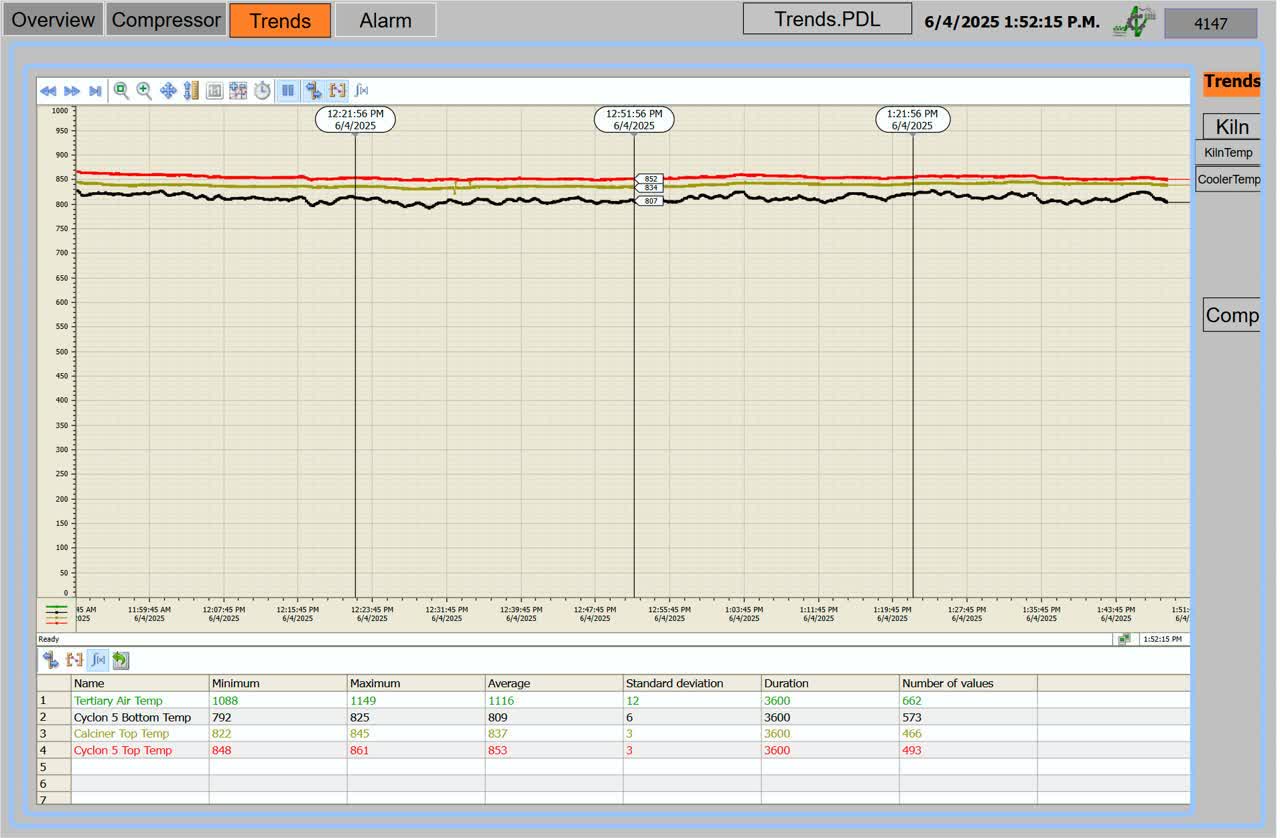This screenshot has width=1280, height=838.
Task: Skip to the last record icon
Action: (x=95, y=91)
